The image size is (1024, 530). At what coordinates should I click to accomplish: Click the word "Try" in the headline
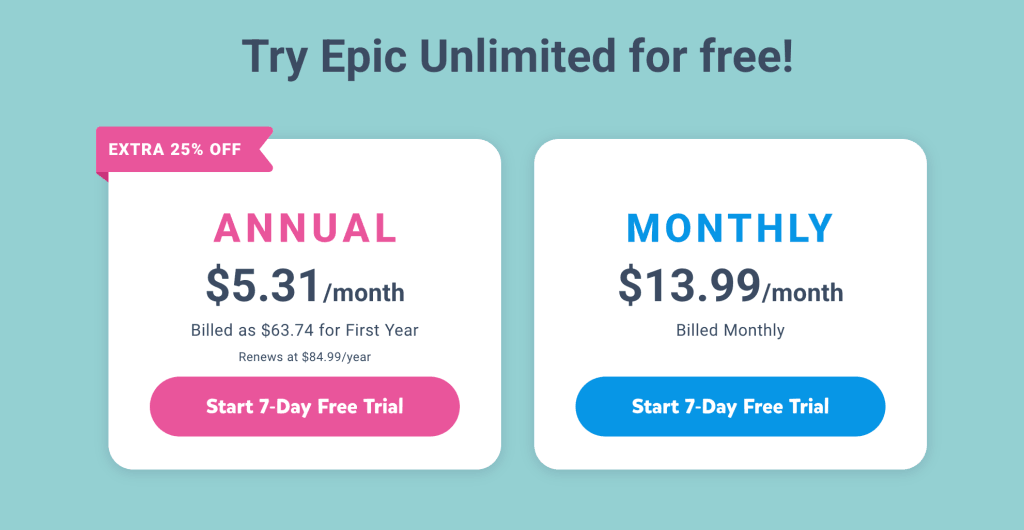[275, 58]
